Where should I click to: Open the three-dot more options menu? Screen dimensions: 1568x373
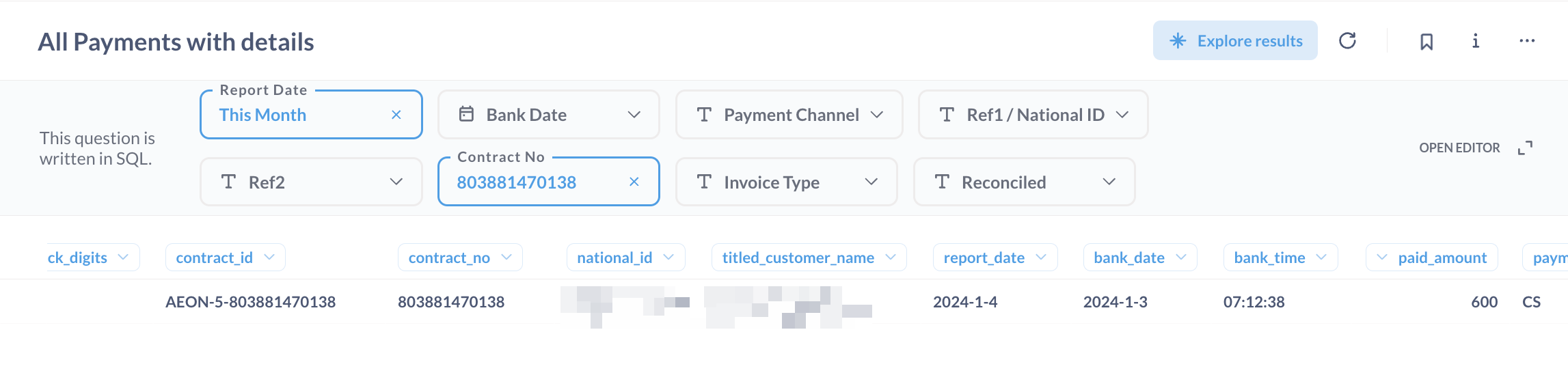[1527, 42]
